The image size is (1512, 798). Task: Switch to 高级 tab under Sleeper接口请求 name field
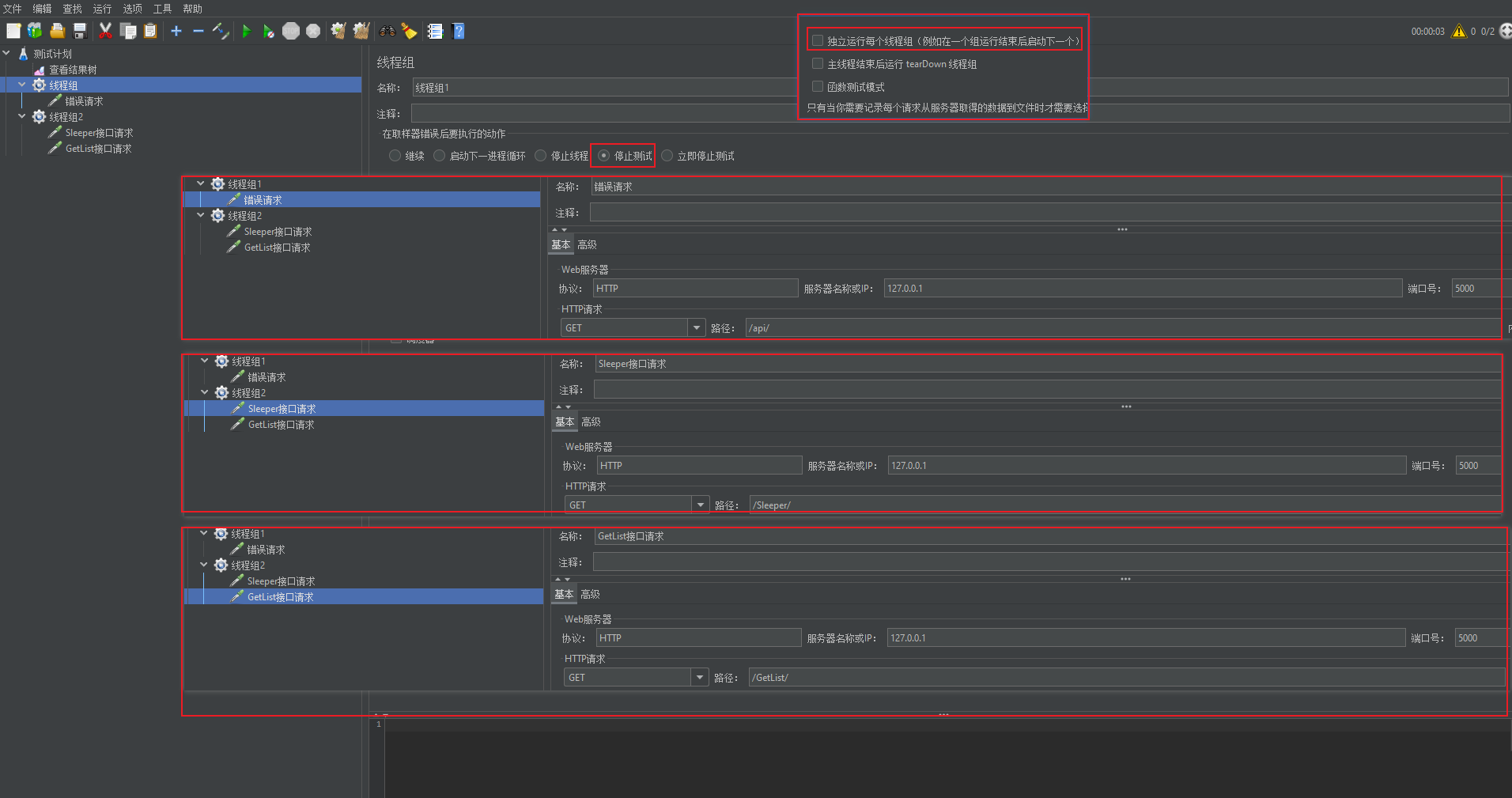pyautogui.click(x=592, y=422)
